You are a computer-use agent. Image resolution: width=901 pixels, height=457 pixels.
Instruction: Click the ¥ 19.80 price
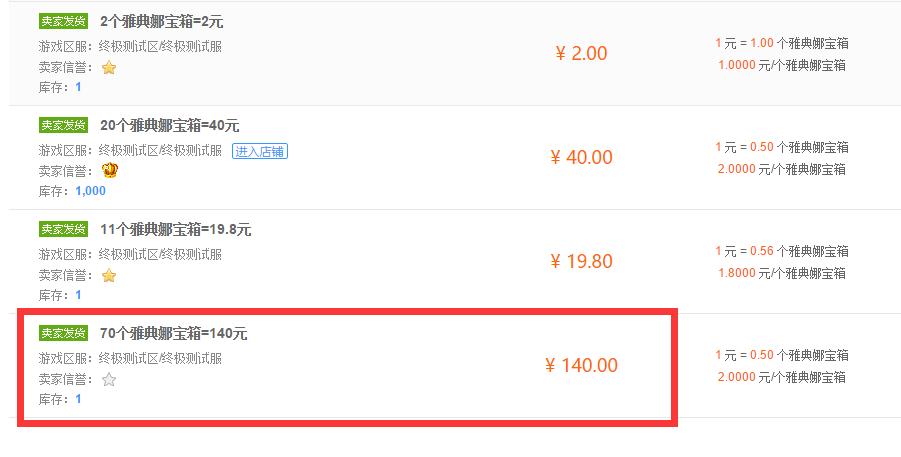click(x=581, y=262)
